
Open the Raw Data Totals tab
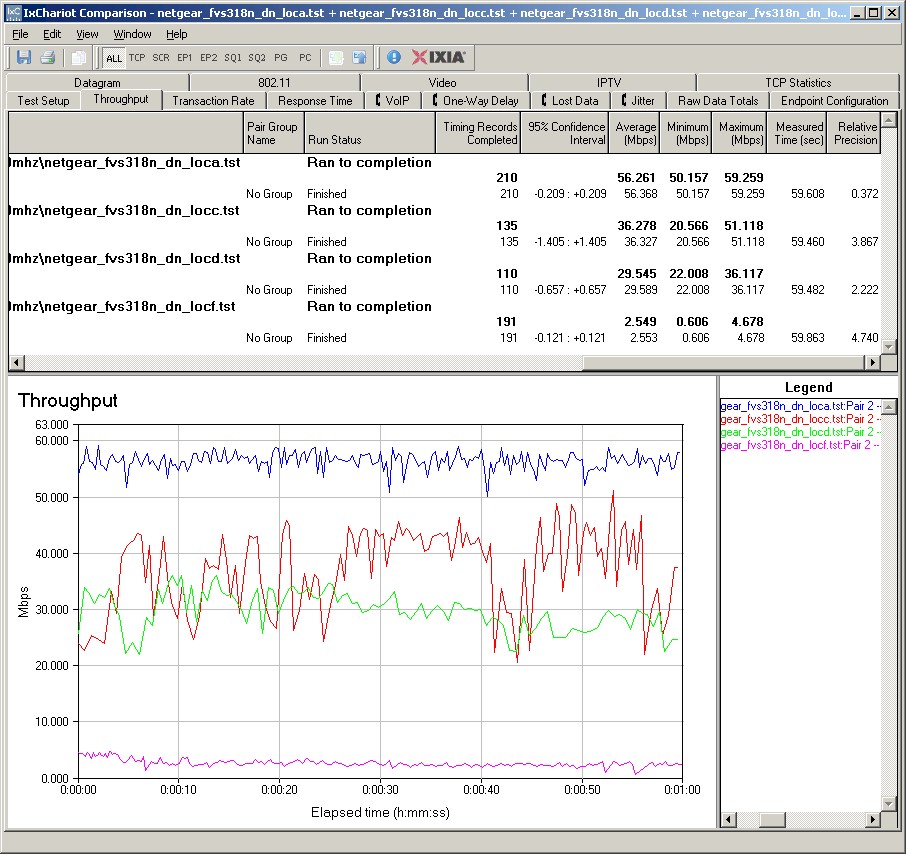pos(718,101)
